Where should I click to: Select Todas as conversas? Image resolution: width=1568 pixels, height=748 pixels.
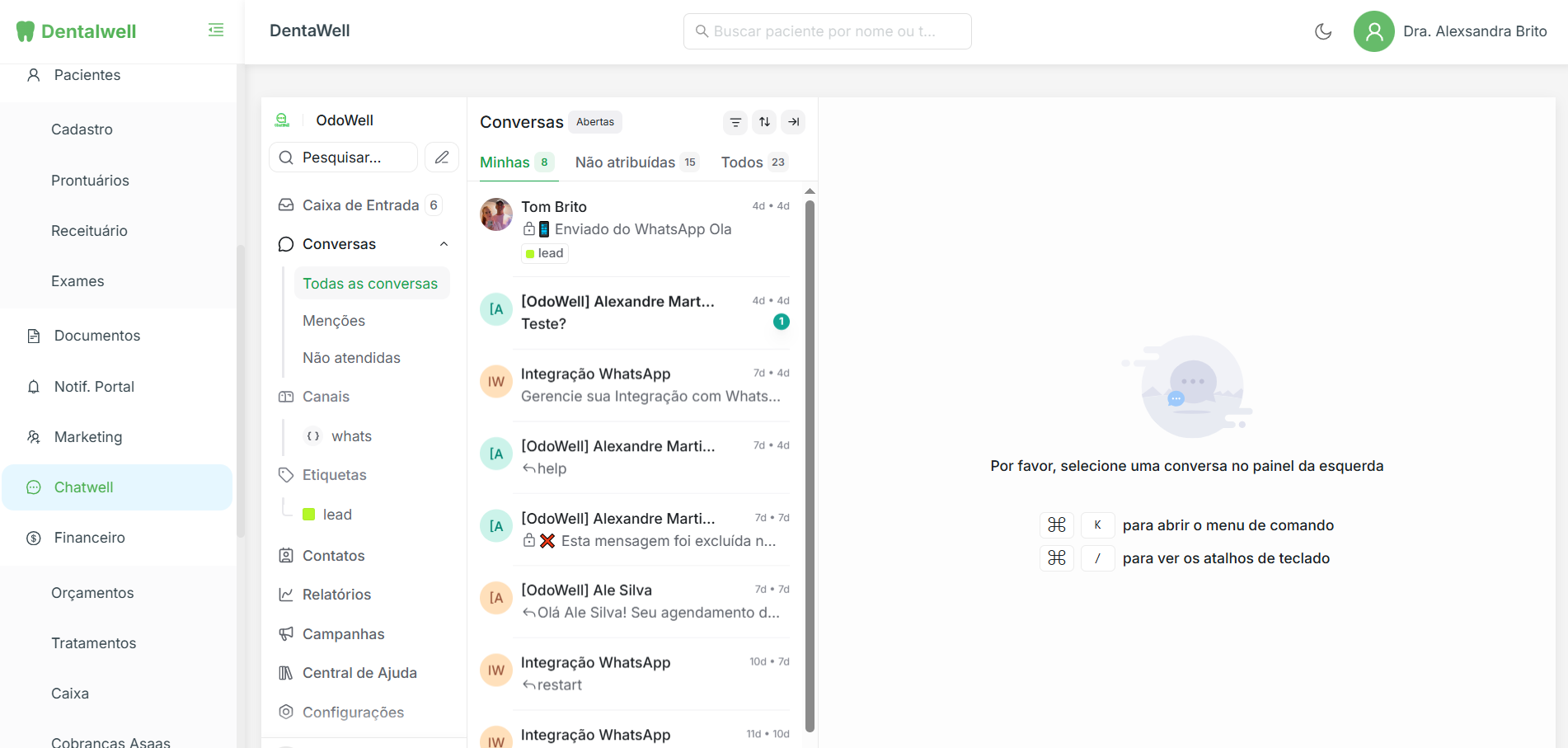(x=370, y=284)
